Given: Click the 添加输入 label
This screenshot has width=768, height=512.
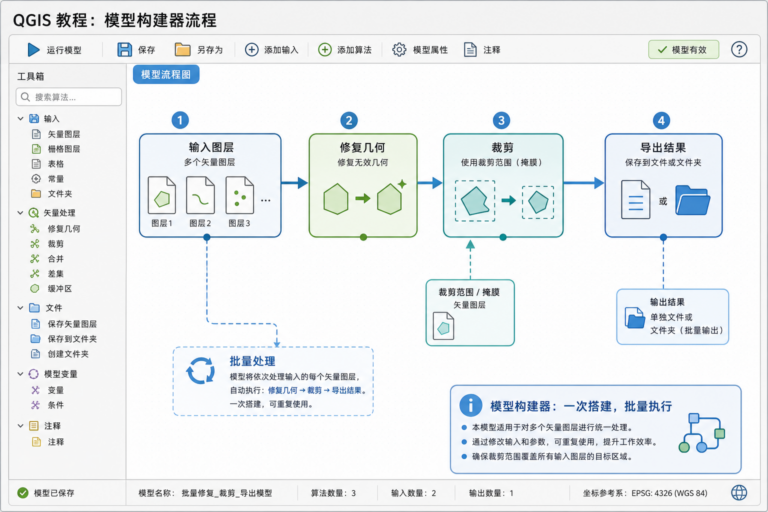Looking at the screenshot, I should pos(281,50).
